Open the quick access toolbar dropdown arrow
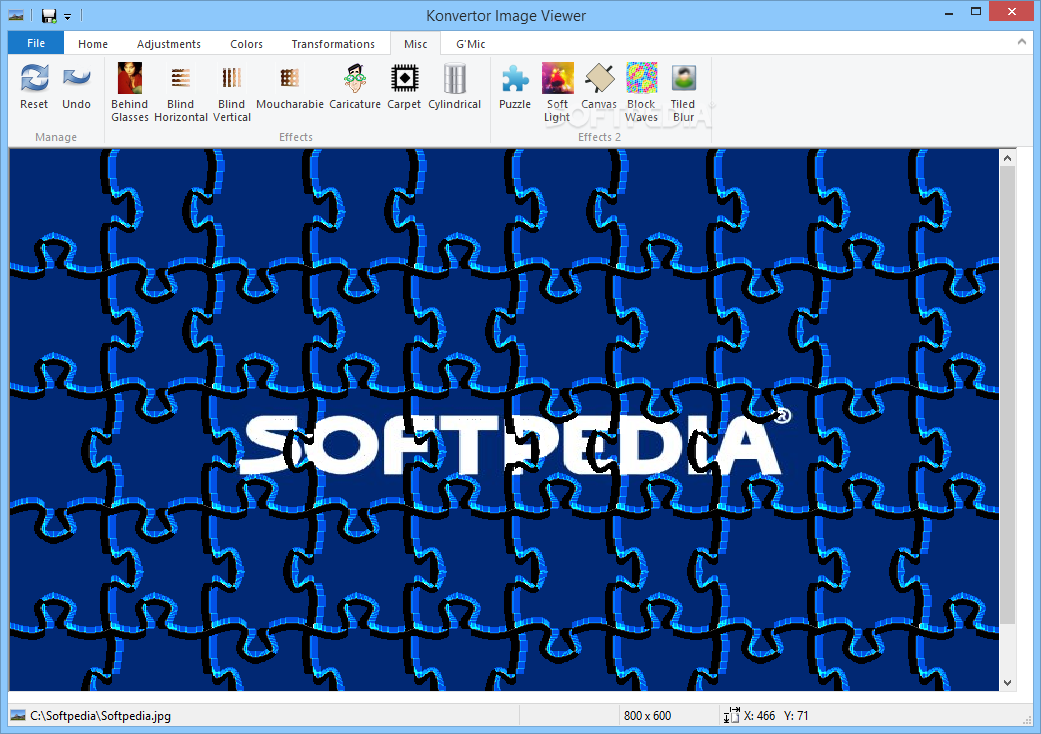 tap(67, 17)
